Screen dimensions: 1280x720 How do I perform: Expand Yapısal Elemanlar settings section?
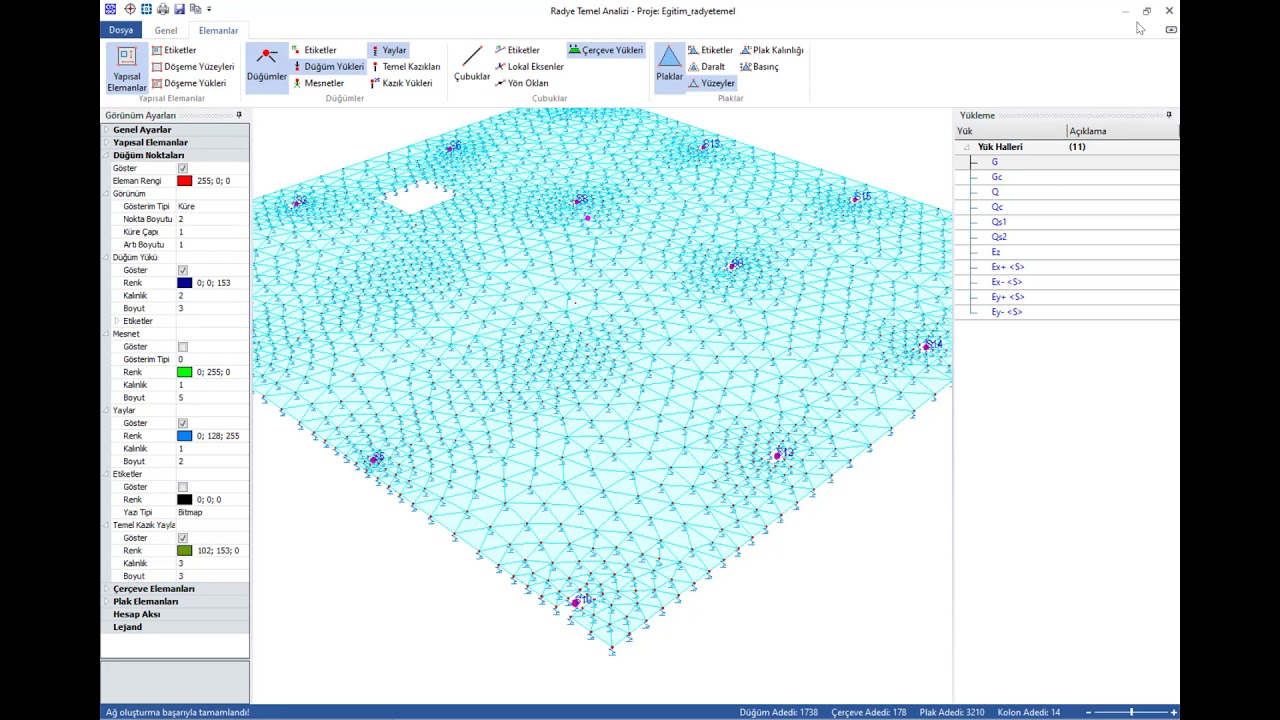107,143
